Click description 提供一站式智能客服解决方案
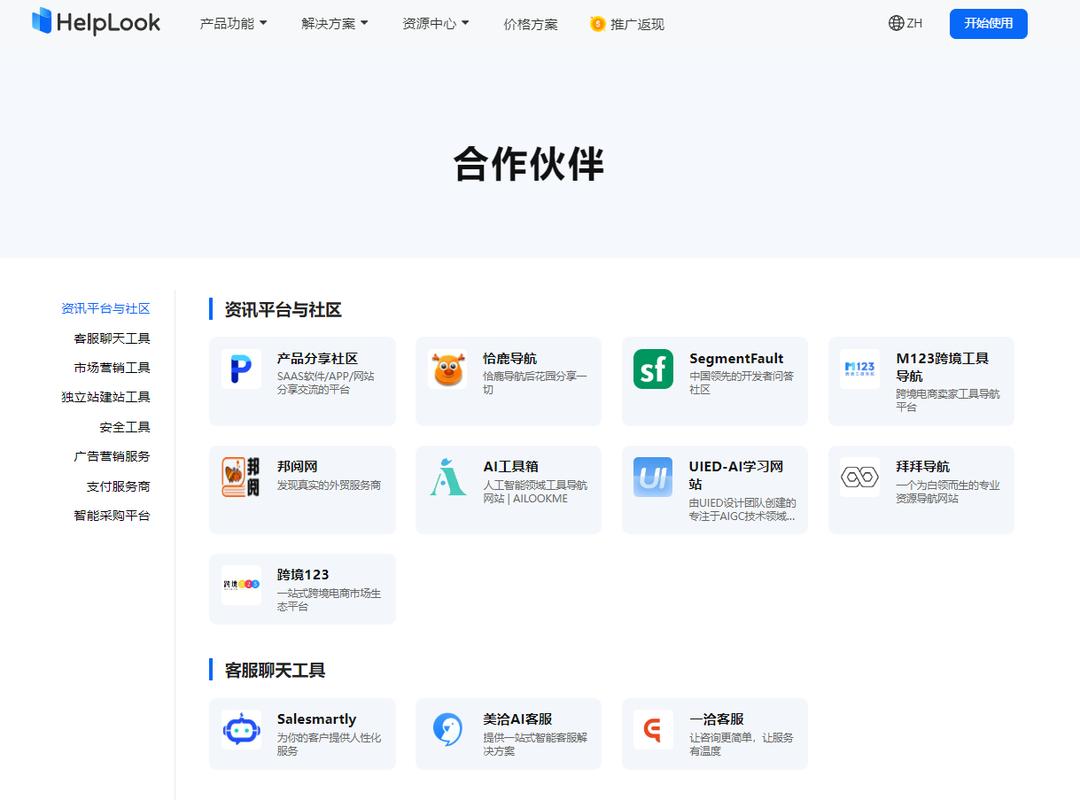Viewport: 1080px width, 800px height. point(535,744)
